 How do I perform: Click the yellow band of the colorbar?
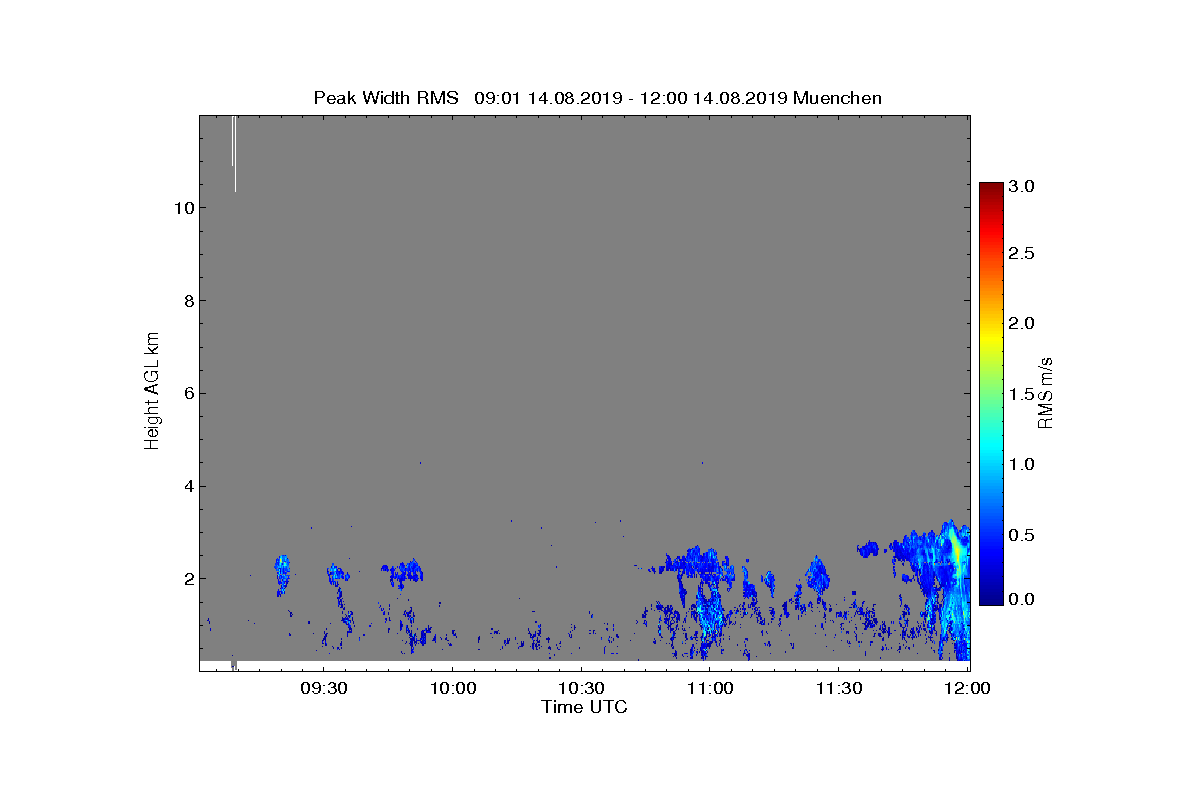click(x=991, y=338)
